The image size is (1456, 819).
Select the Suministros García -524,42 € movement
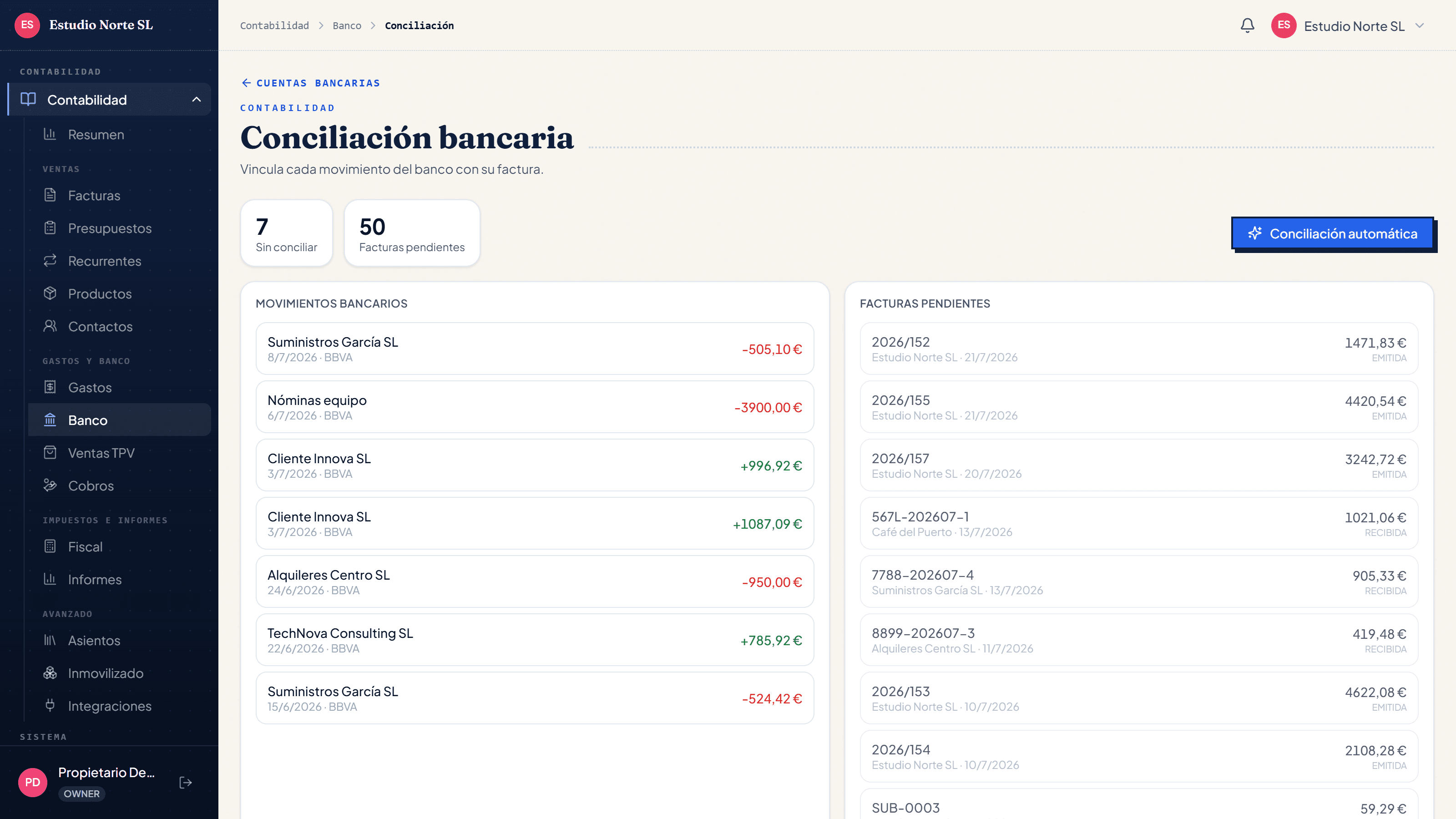535,698
